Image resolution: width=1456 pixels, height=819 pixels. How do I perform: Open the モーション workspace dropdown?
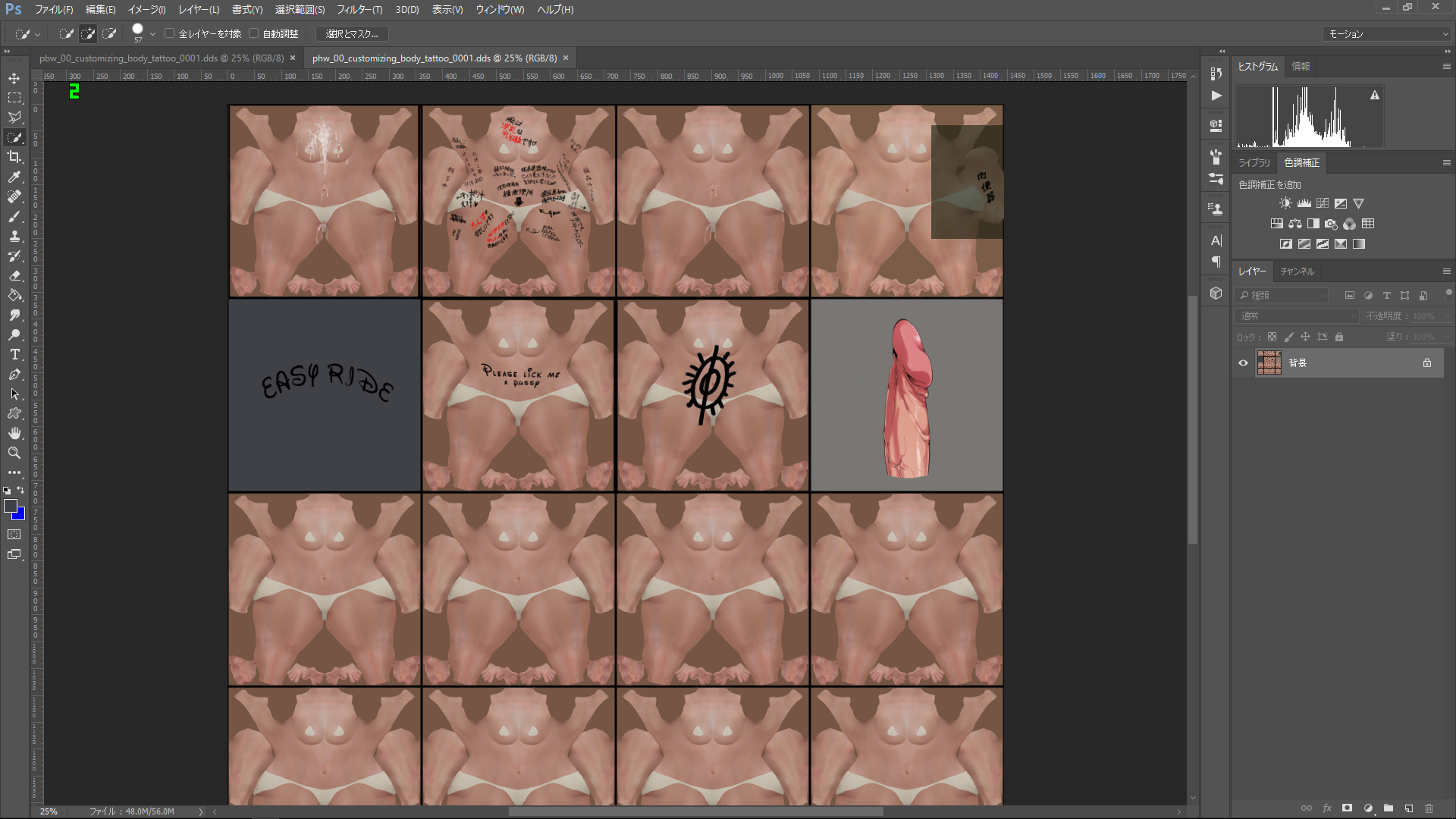tap(1387, 33)
